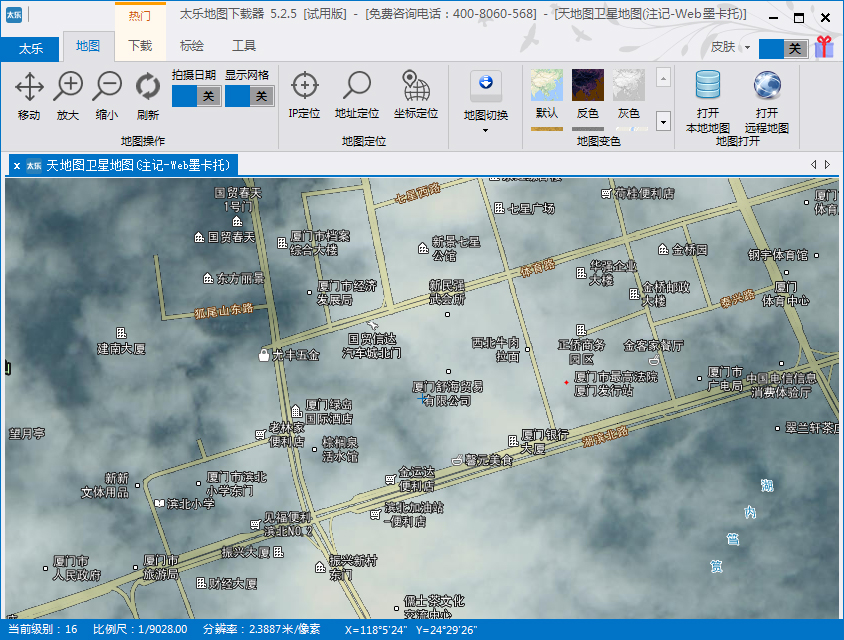Screen dimensions: 844x640
Task: Open 地址定位 address search tool
Action: [x=357, y=95]
